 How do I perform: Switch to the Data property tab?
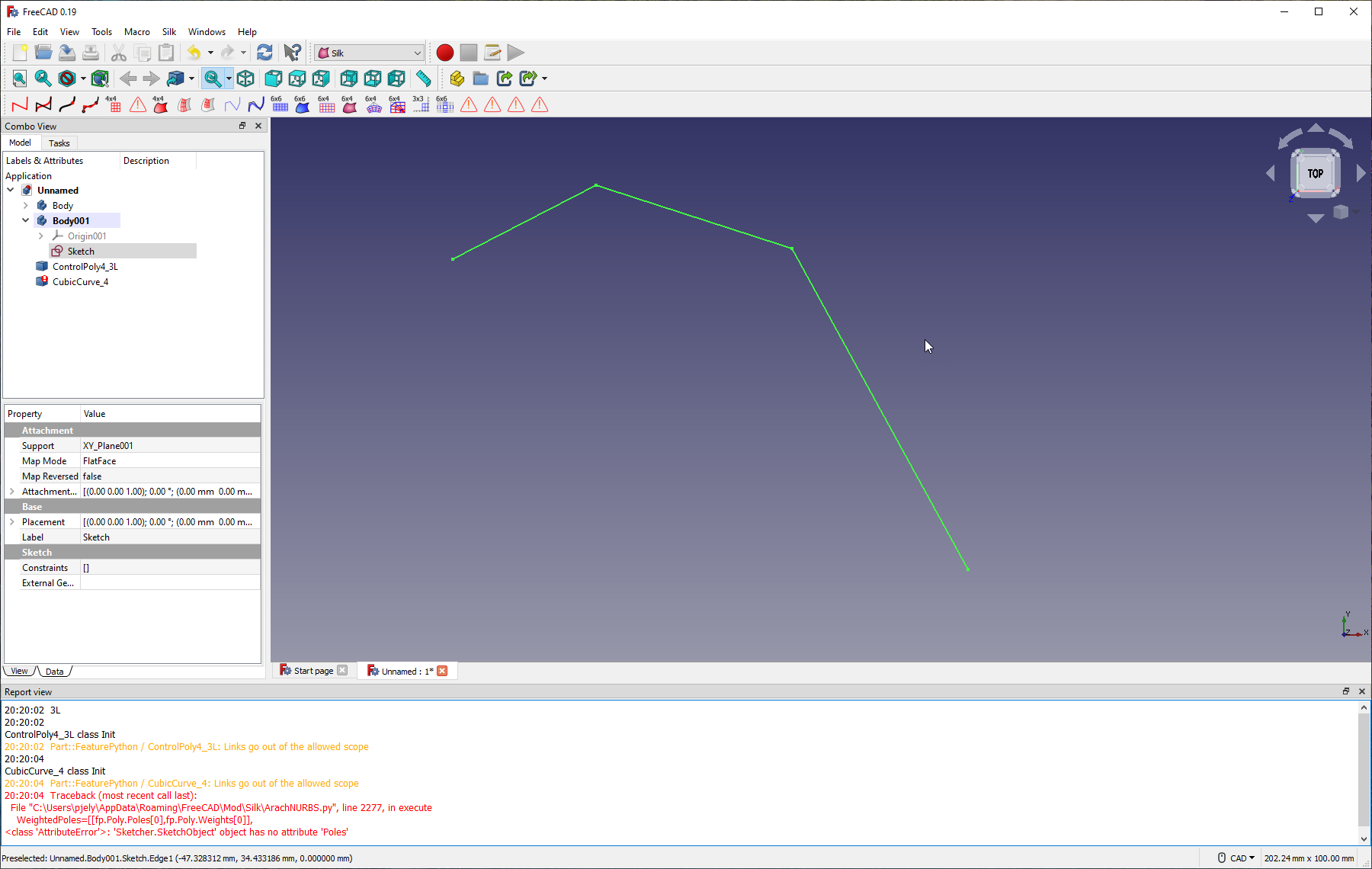(55, 672)
